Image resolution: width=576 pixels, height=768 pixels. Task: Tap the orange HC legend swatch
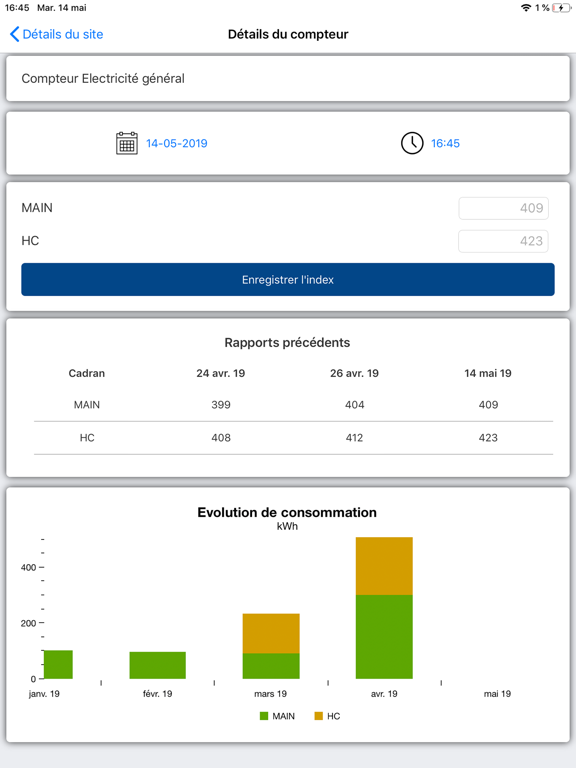click(319, 716)
